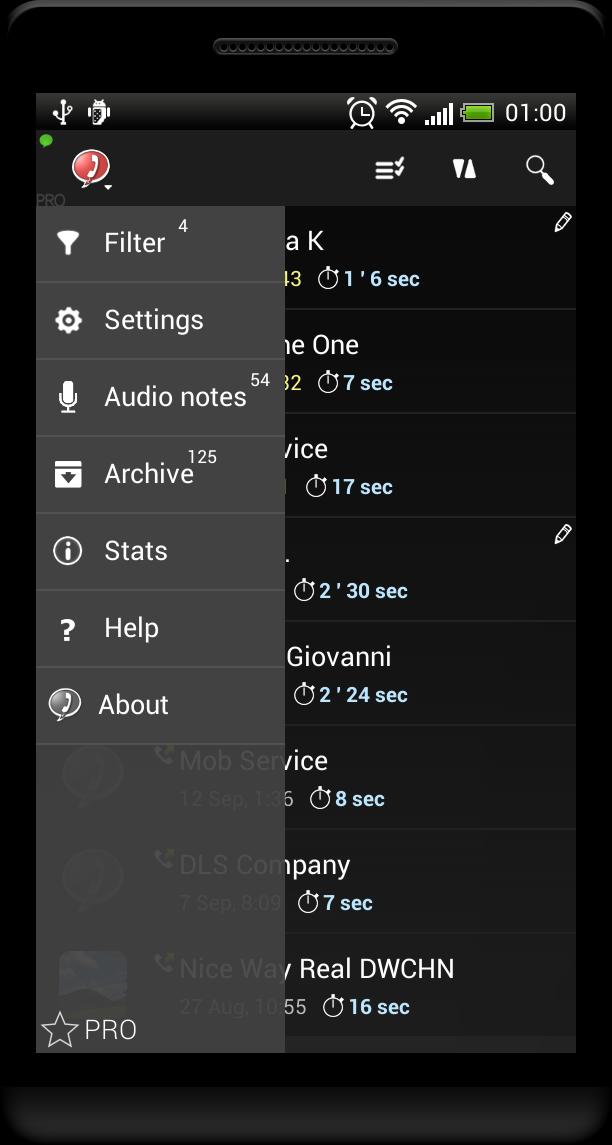The width and height of the screenshot is (612, 1145).
Task: Open Audio notes list
Action: (160, 397)
